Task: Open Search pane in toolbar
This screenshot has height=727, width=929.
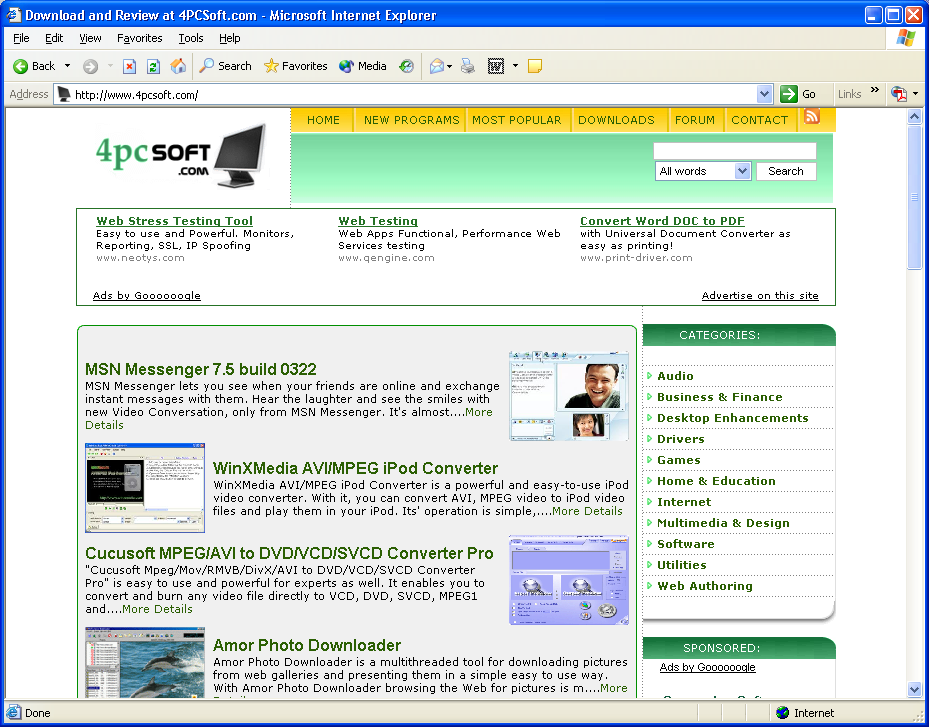Action: pyautogui.click(x=225, y=66)
